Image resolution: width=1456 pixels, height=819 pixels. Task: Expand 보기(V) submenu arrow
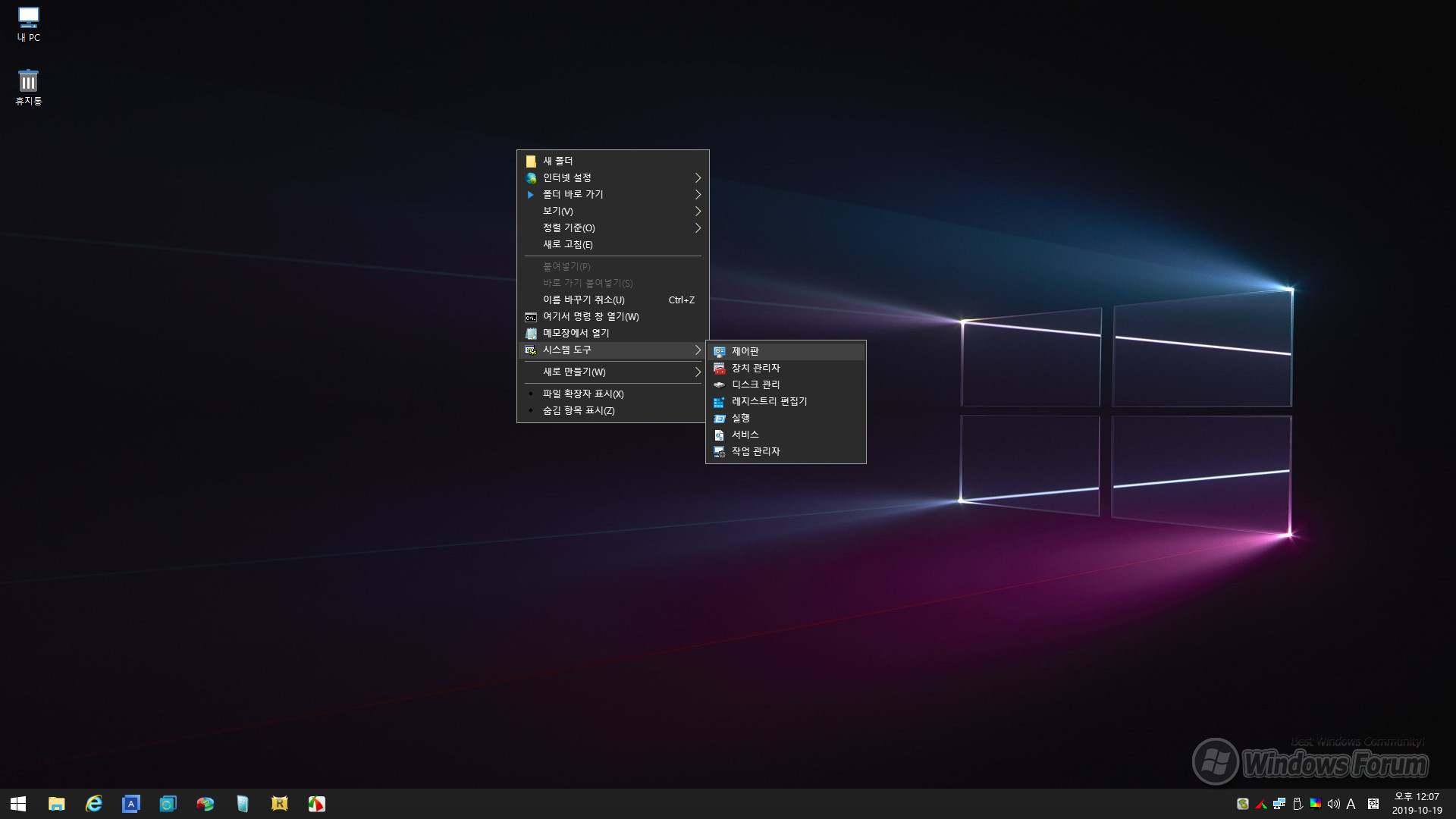[698, 211]
